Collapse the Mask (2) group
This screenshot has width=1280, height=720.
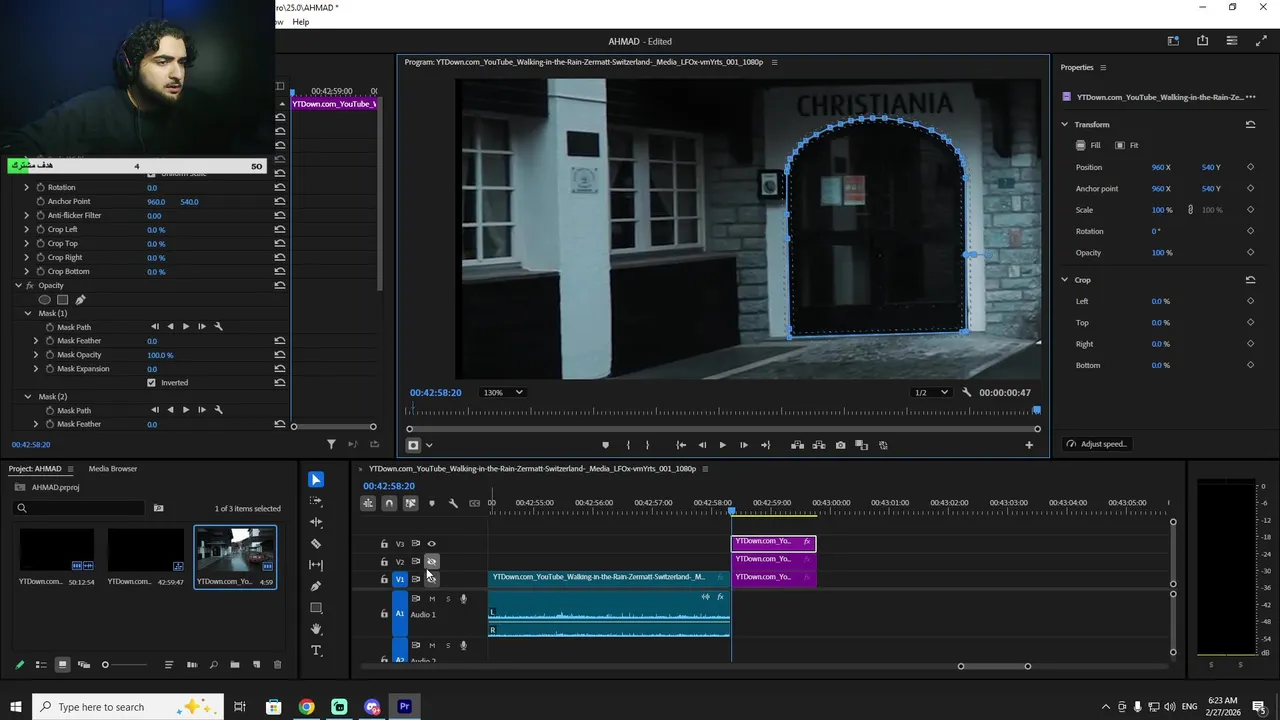pyautogui.click(x=28, y=396)
